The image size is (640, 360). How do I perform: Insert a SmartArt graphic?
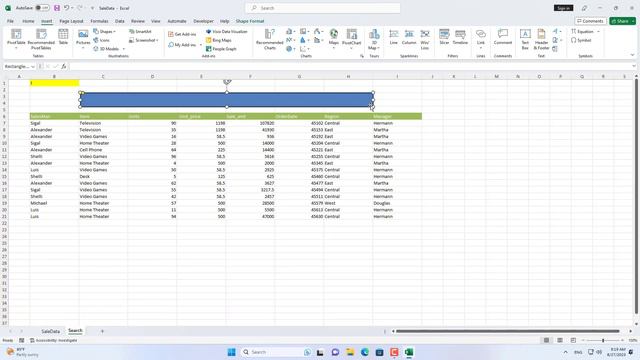(x=140, y=31)
